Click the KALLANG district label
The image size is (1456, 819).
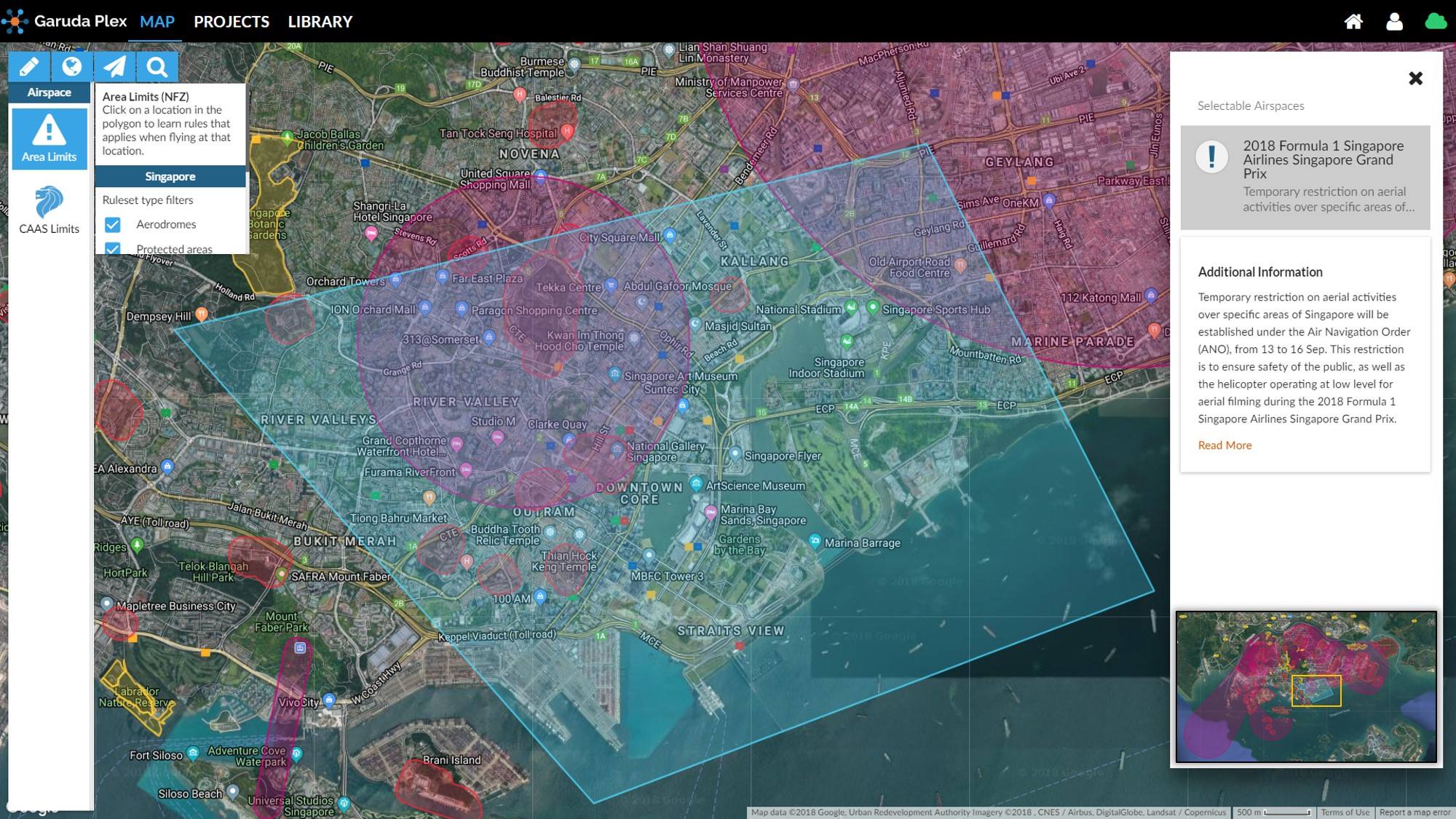[754, 261]
